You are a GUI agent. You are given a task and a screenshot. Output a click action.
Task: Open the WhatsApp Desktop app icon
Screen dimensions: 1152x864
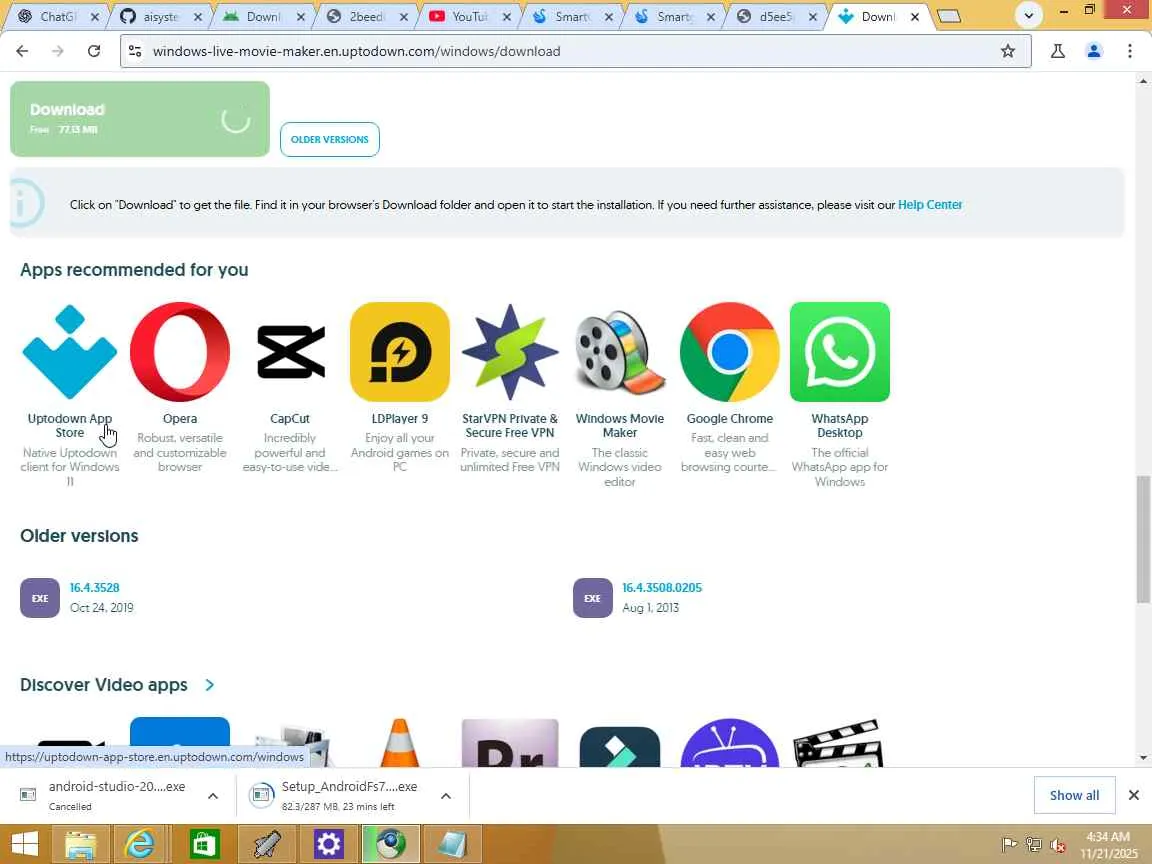[840, 352]
